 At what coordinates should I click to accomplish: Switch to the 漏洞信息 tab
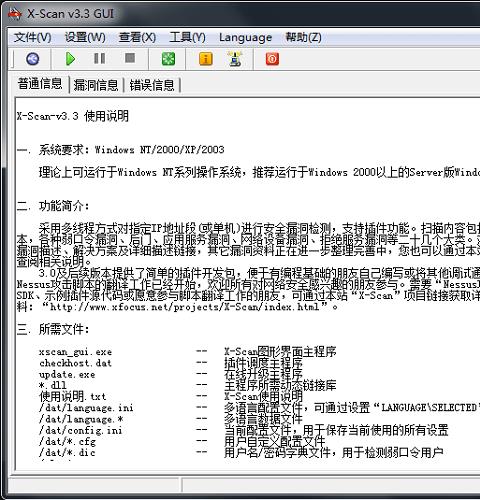[96, 85]
